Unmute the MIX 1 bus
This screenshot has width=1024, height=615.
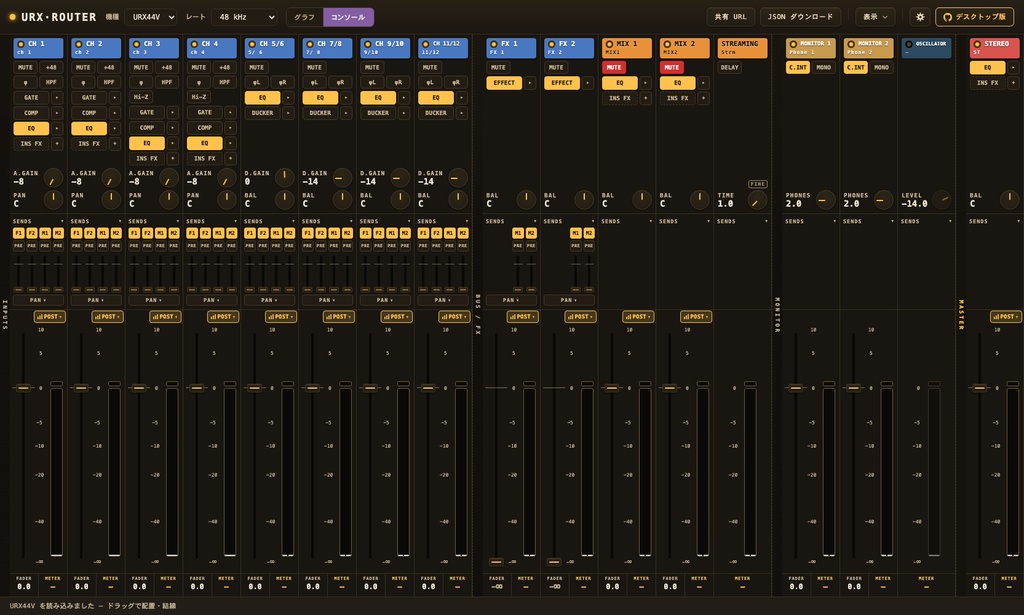(614, 67)
